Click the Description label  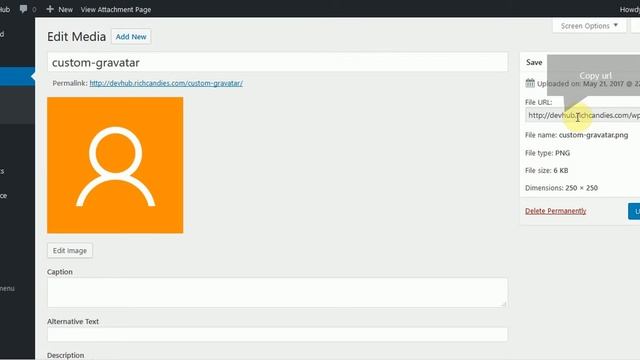click(x=65, y=356)
